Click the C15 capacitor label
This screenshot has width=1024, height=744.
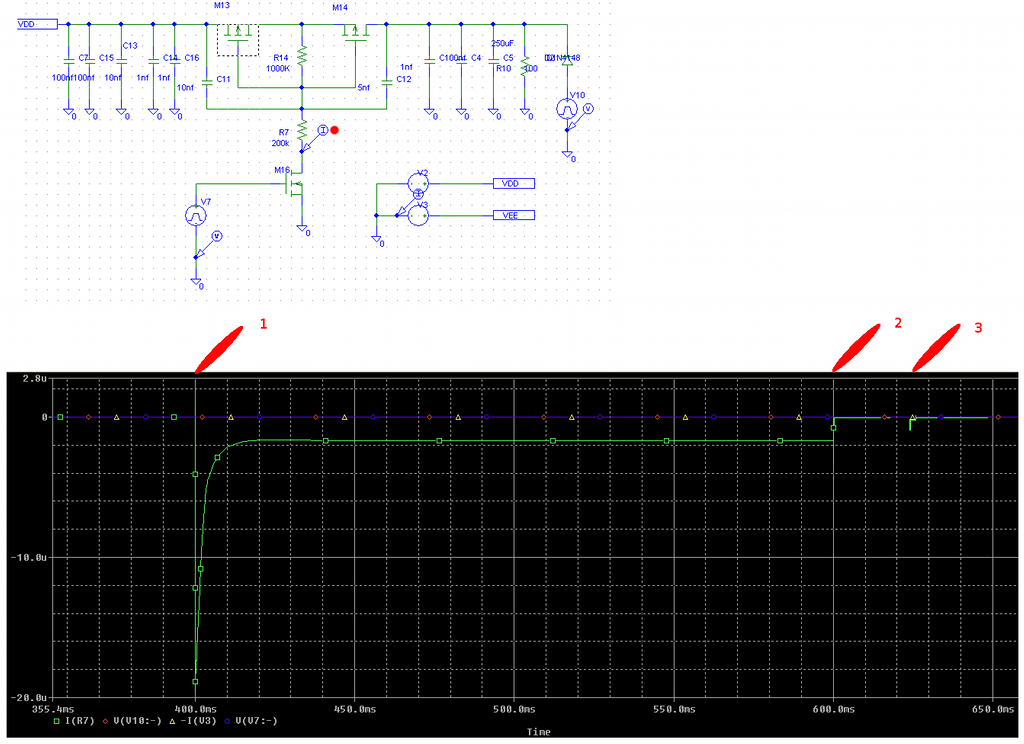106,58
